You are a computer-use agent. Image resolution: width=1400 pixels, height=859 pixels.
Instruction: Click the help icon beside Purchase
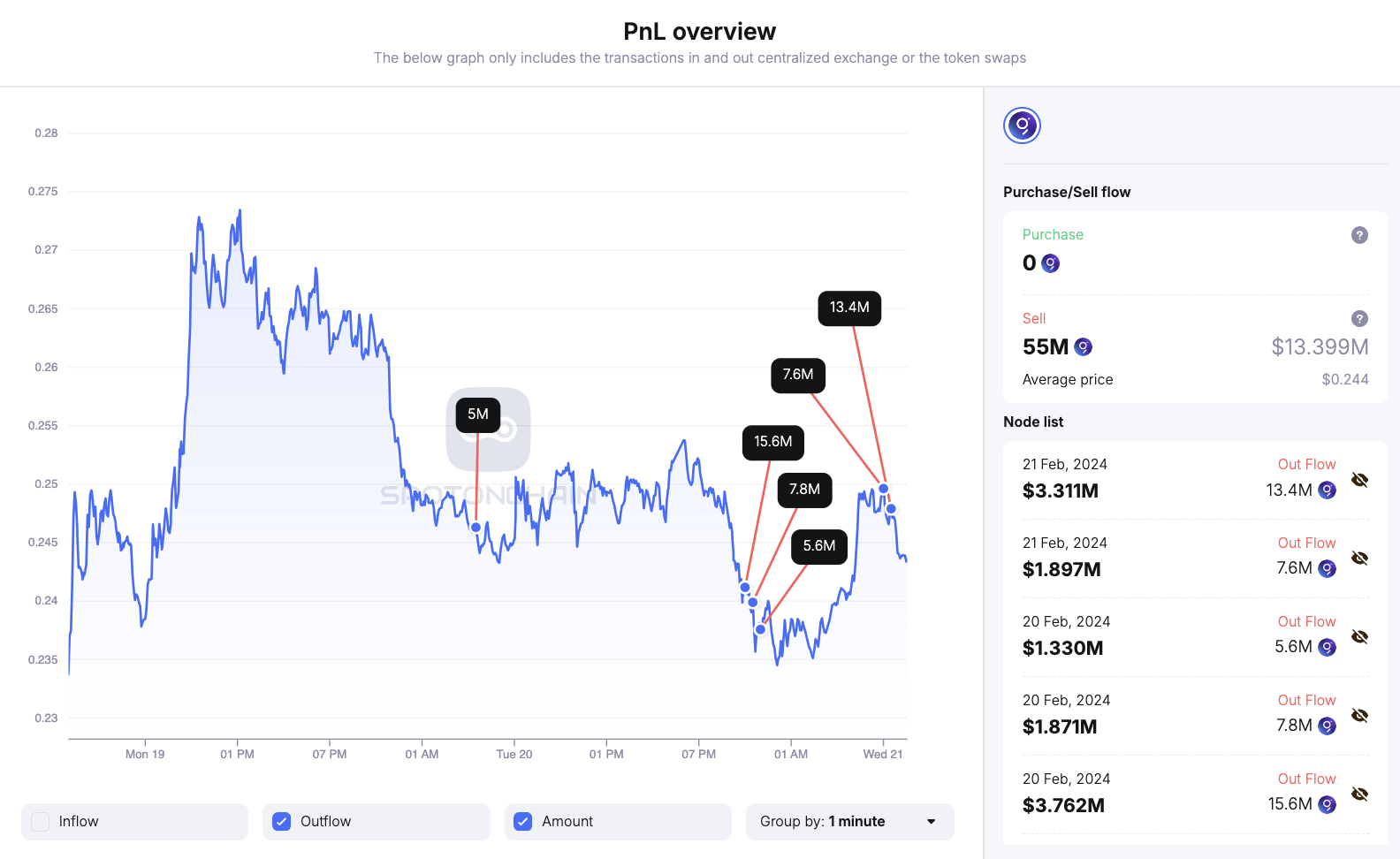pyautogui.click(x=1359, y=235)
